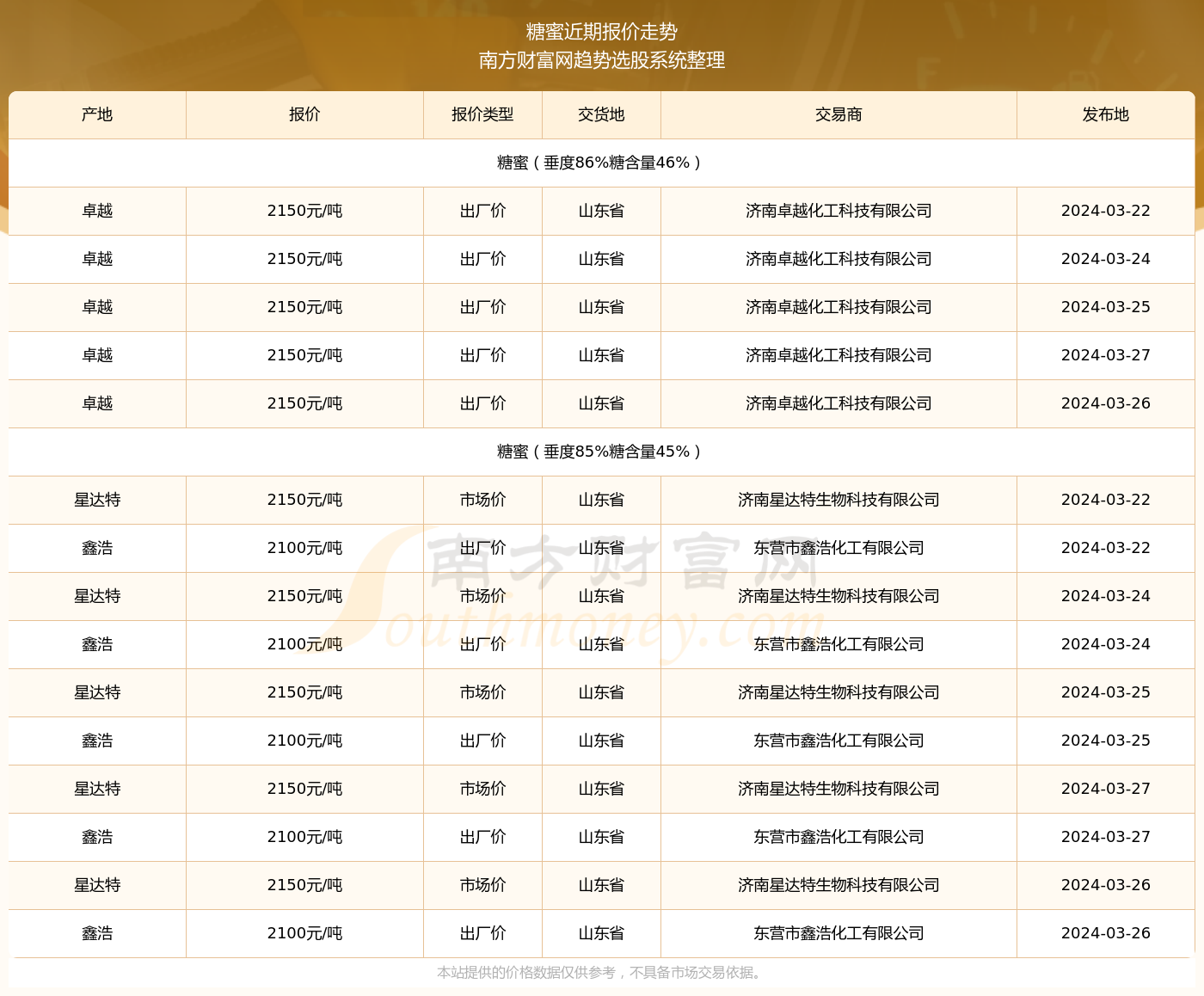Click the title 糖蜜近期报价走势
Viewport: 1204px width, 996px height.
coord(602,32)
